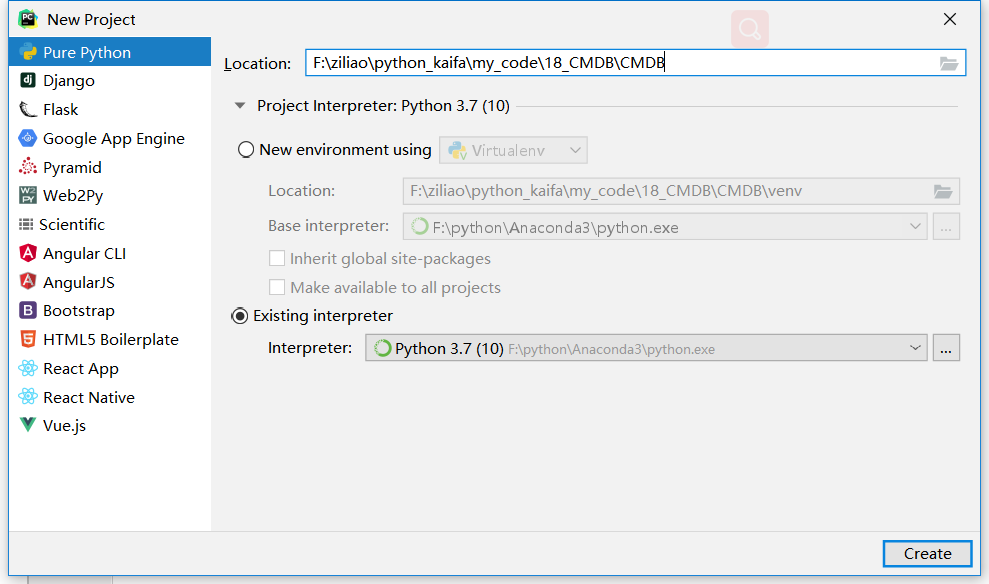989x584 pixels.
Task: Select Existing interpreter radio button
Action: click(240, 316)
